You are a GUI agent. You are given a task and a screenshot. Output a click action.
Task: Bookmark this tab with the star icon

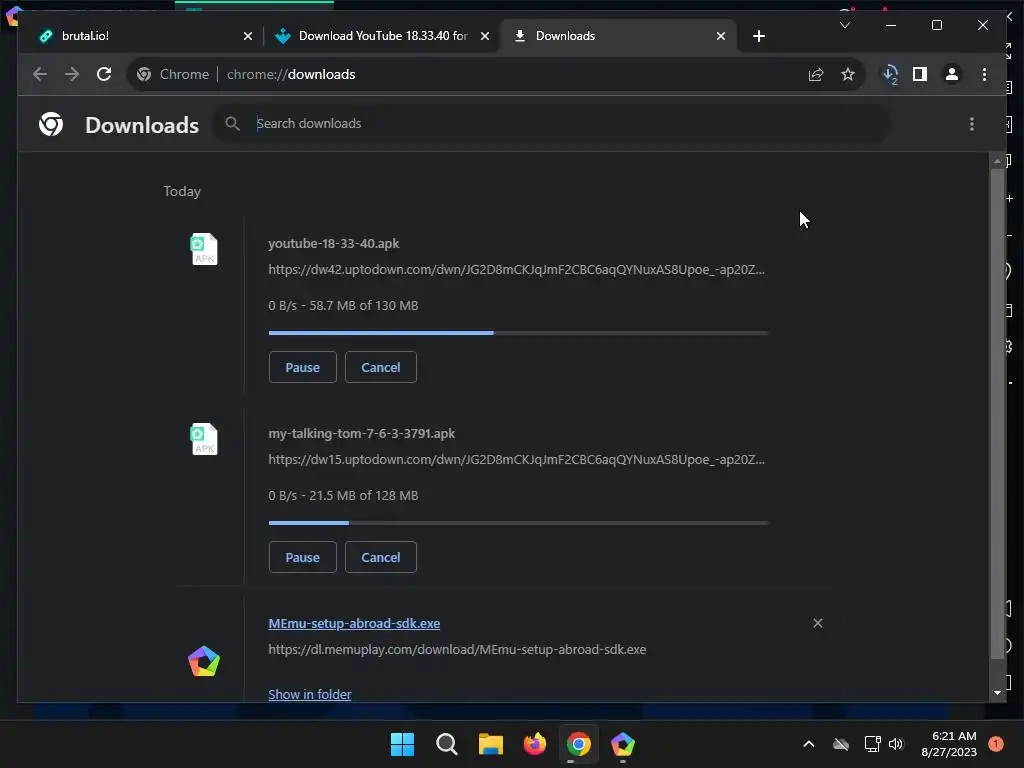[848, 74]
